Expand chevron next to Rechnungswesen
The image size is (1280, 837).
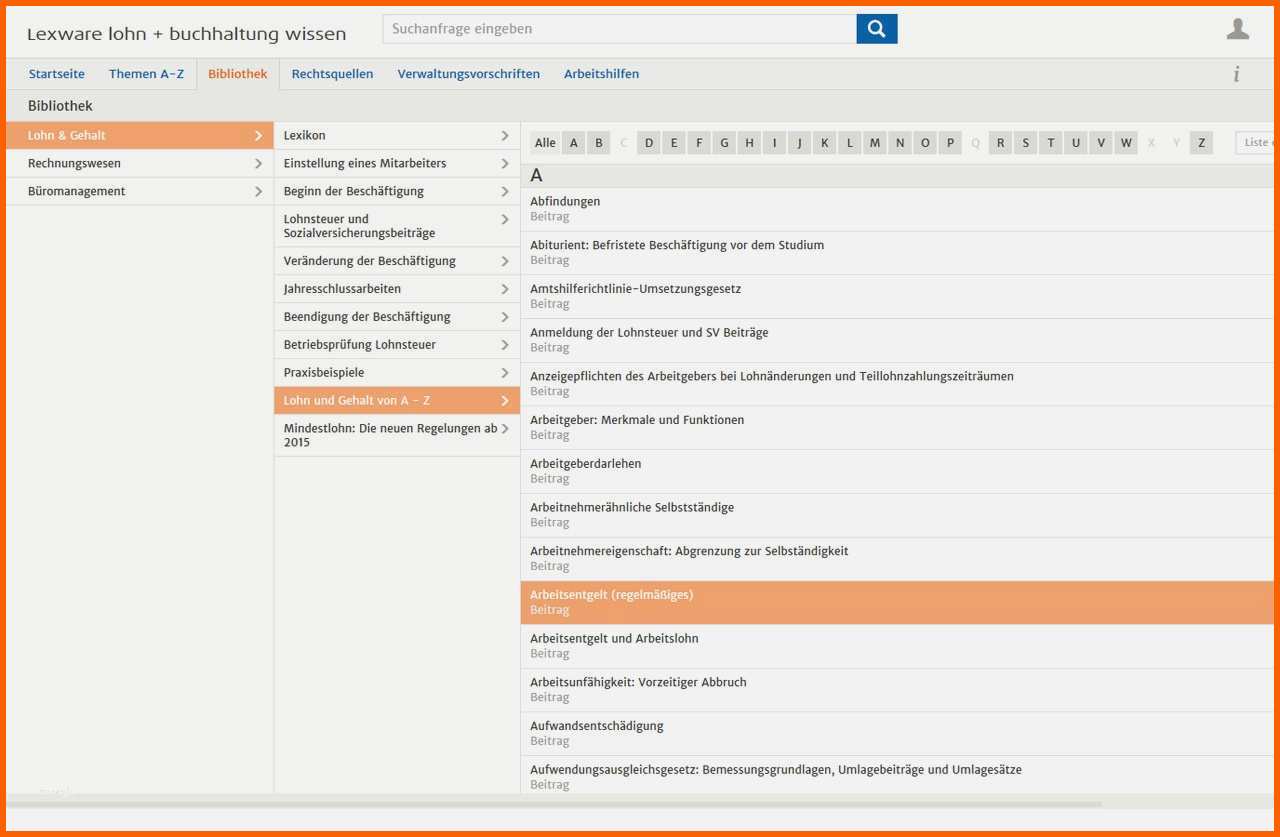pyautogui.click(x=258, y=164)
